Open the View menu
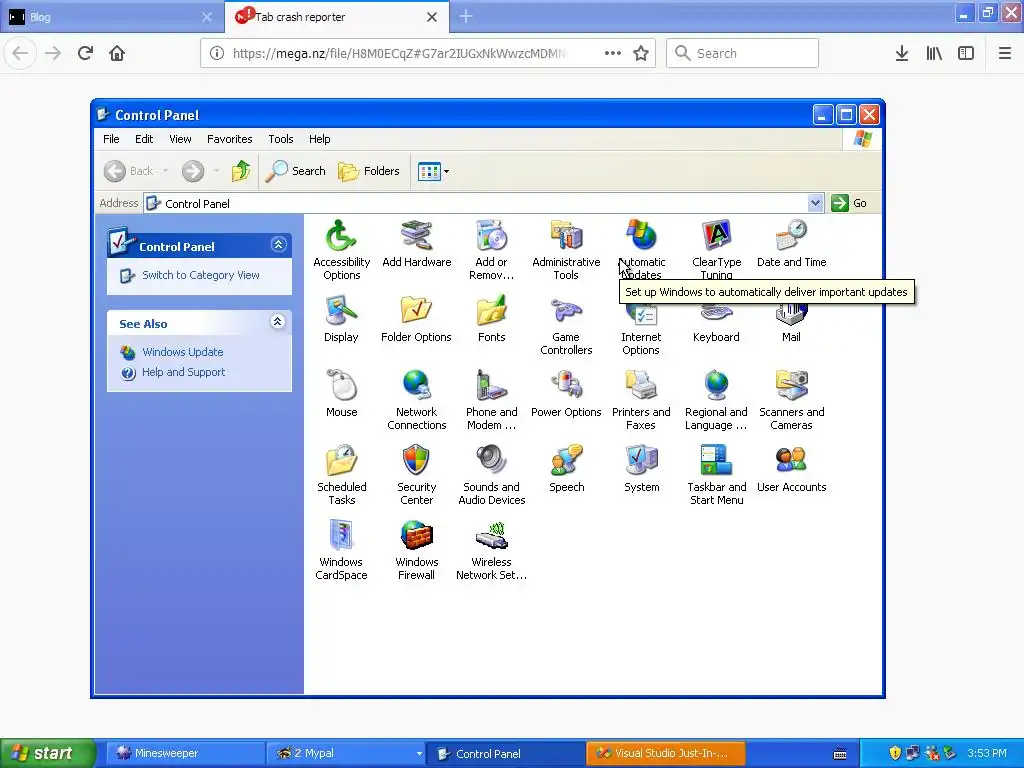 (x=180, y=139)
